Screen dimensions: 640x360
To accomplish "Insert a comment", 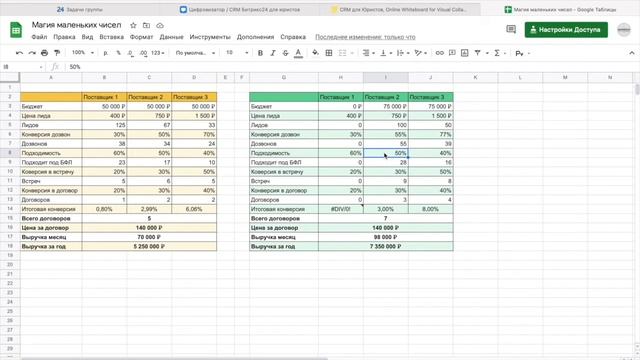I will click(x=452, y=53).
